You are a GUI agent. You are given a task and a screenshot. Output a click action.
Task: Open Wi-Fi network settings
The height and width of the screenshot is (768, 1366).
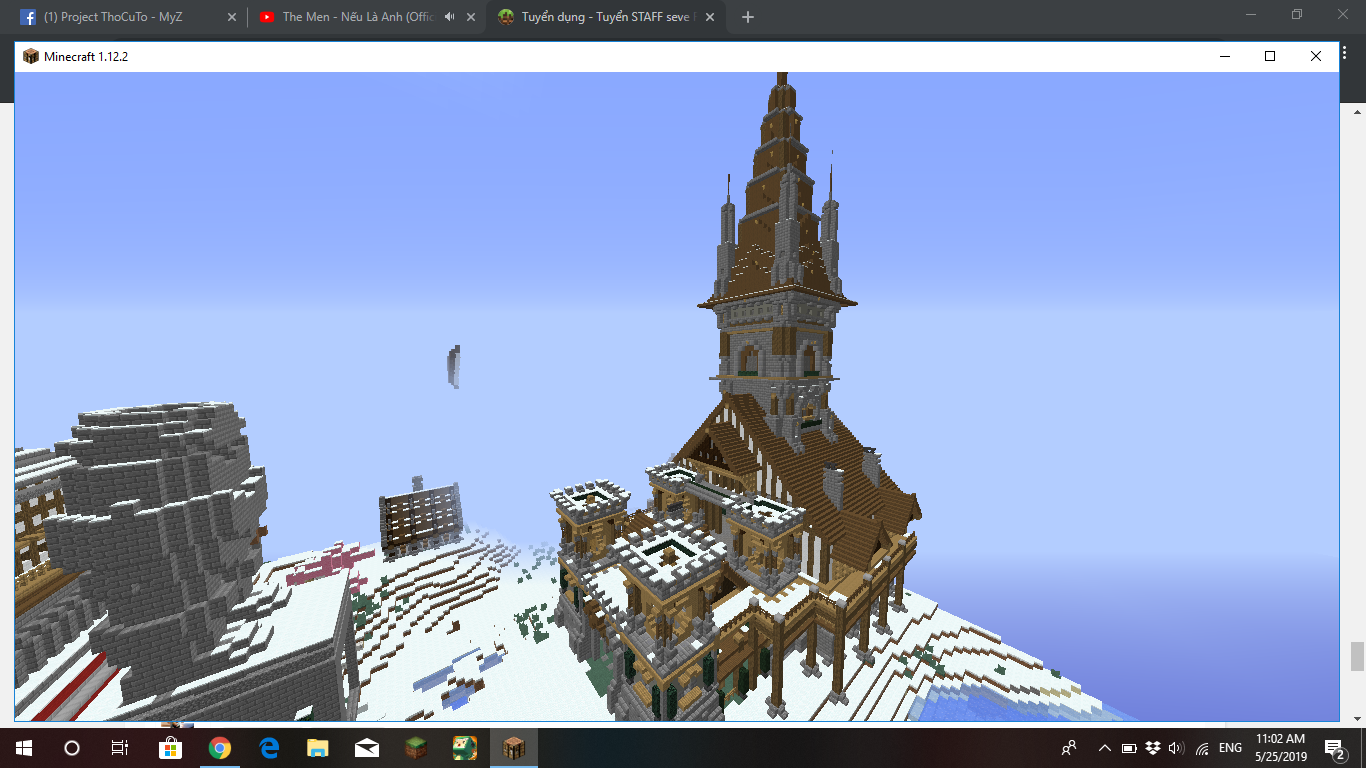tap(1201, 748)
